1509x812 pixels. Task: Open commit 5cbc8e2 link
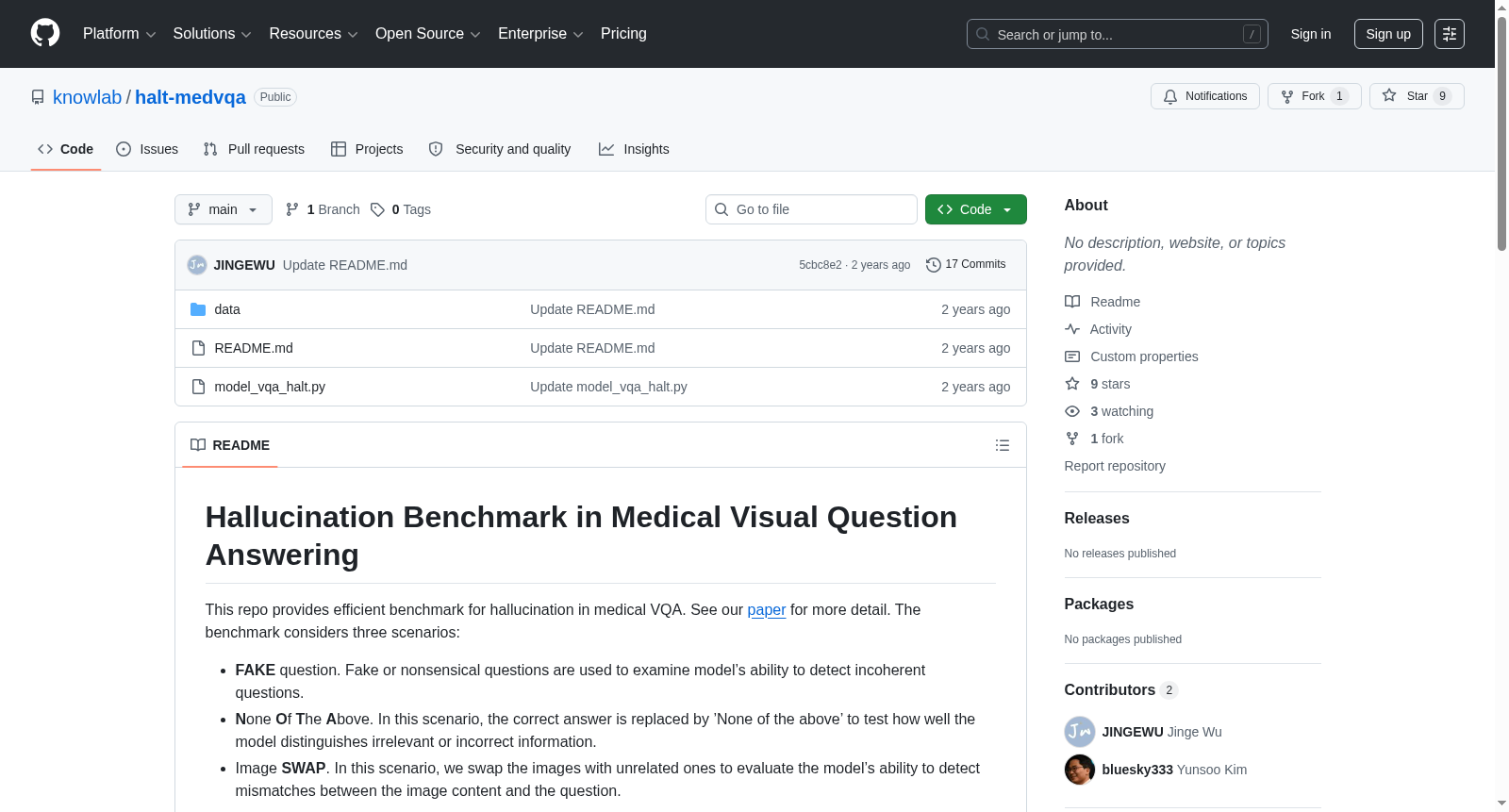coord(821,265)
